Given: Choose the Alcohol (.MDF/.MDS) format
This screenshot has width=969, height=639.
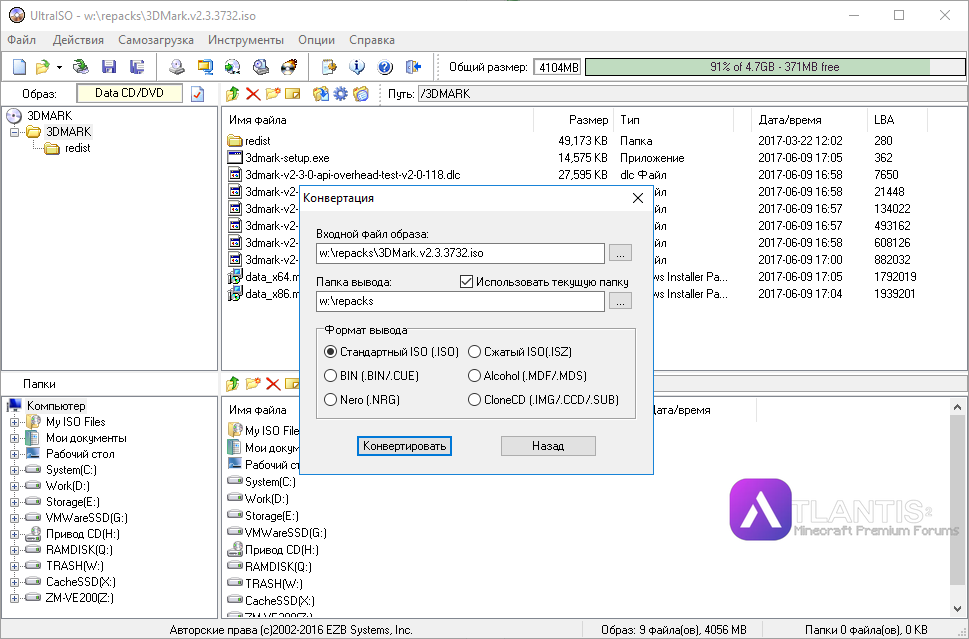Looking at the screenshot, I should pos(475,376).
